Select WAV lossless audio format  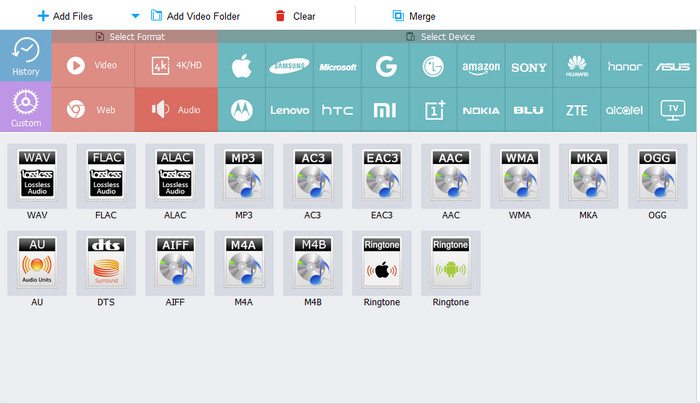(37, 176)
